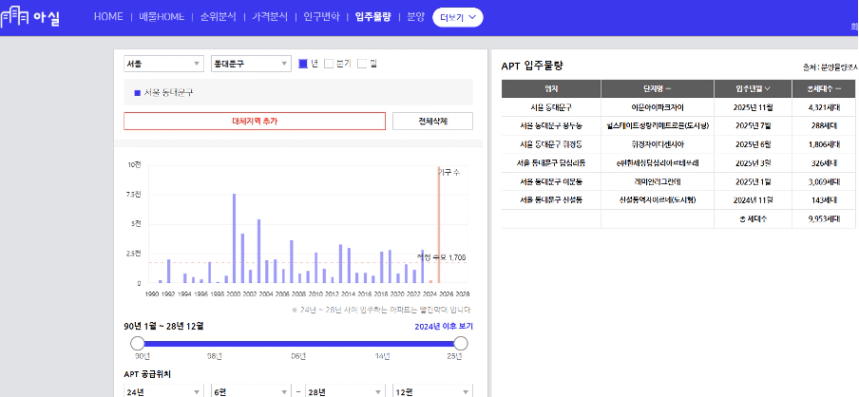Open the 12월 end month dropdown
Viewport: 859px width, 397px height.
(432, 392)
